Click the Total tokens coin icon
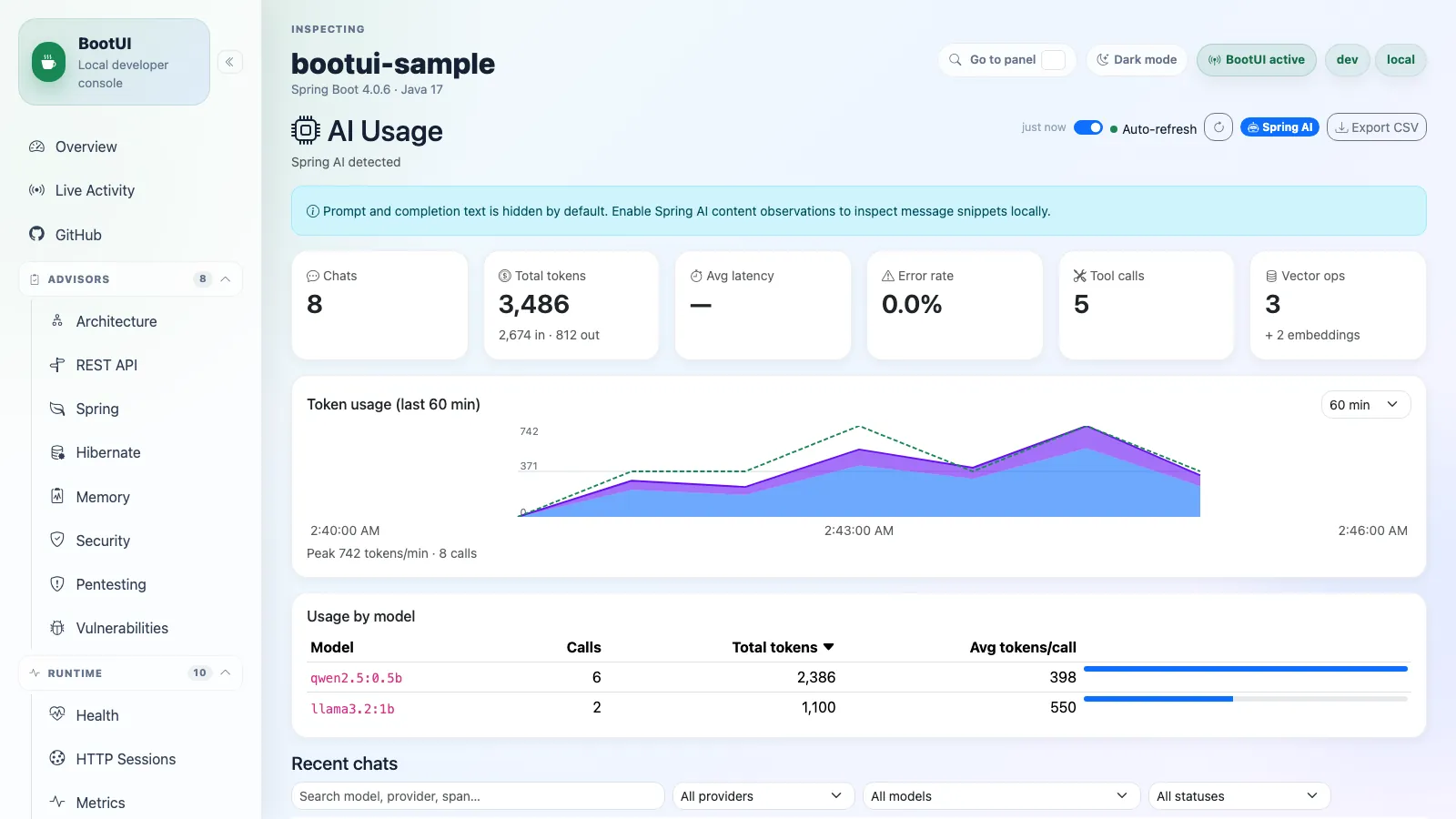The width and height of the screenshot is (1456, 819). 505,276
